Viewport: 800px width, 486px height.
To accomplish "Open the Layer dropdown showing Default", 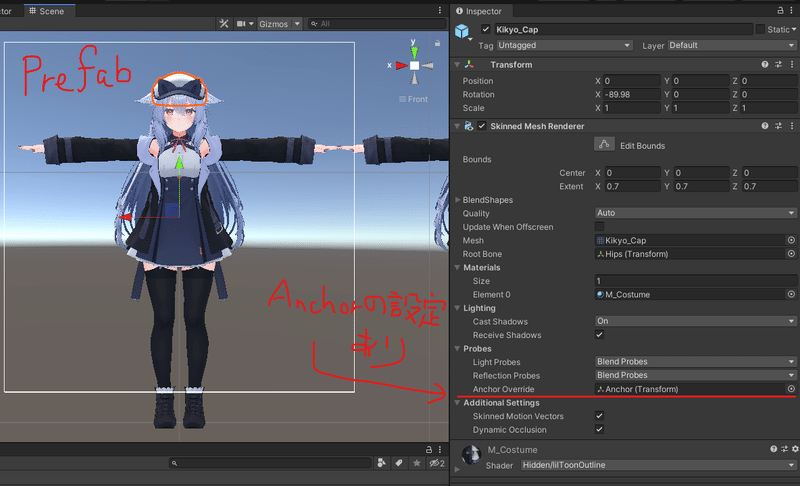I will 732,45.
